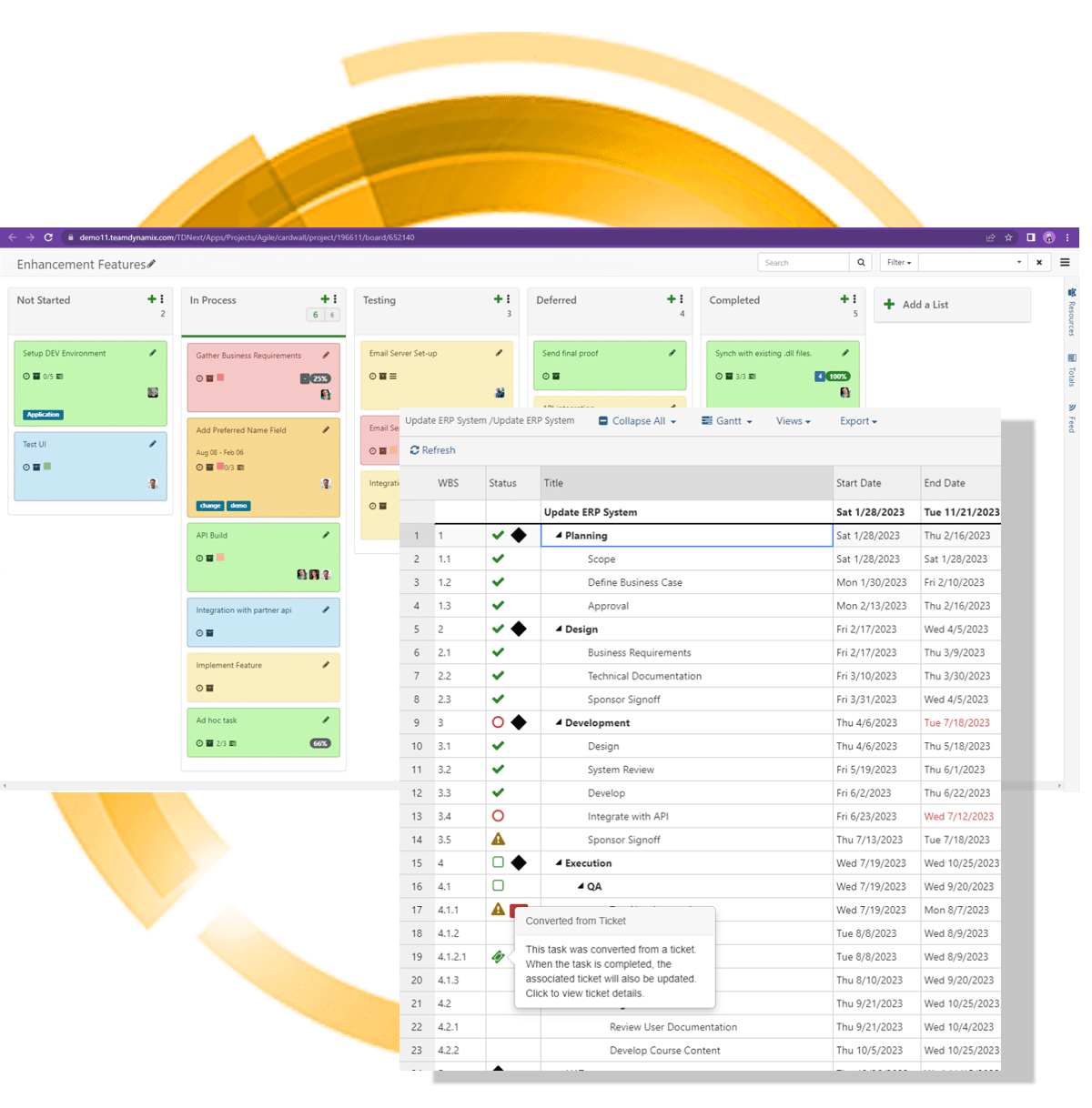Click the pink color label on Gather Business Requirements
Screen dimensions: 1092x1108
(x=220, y=378)
